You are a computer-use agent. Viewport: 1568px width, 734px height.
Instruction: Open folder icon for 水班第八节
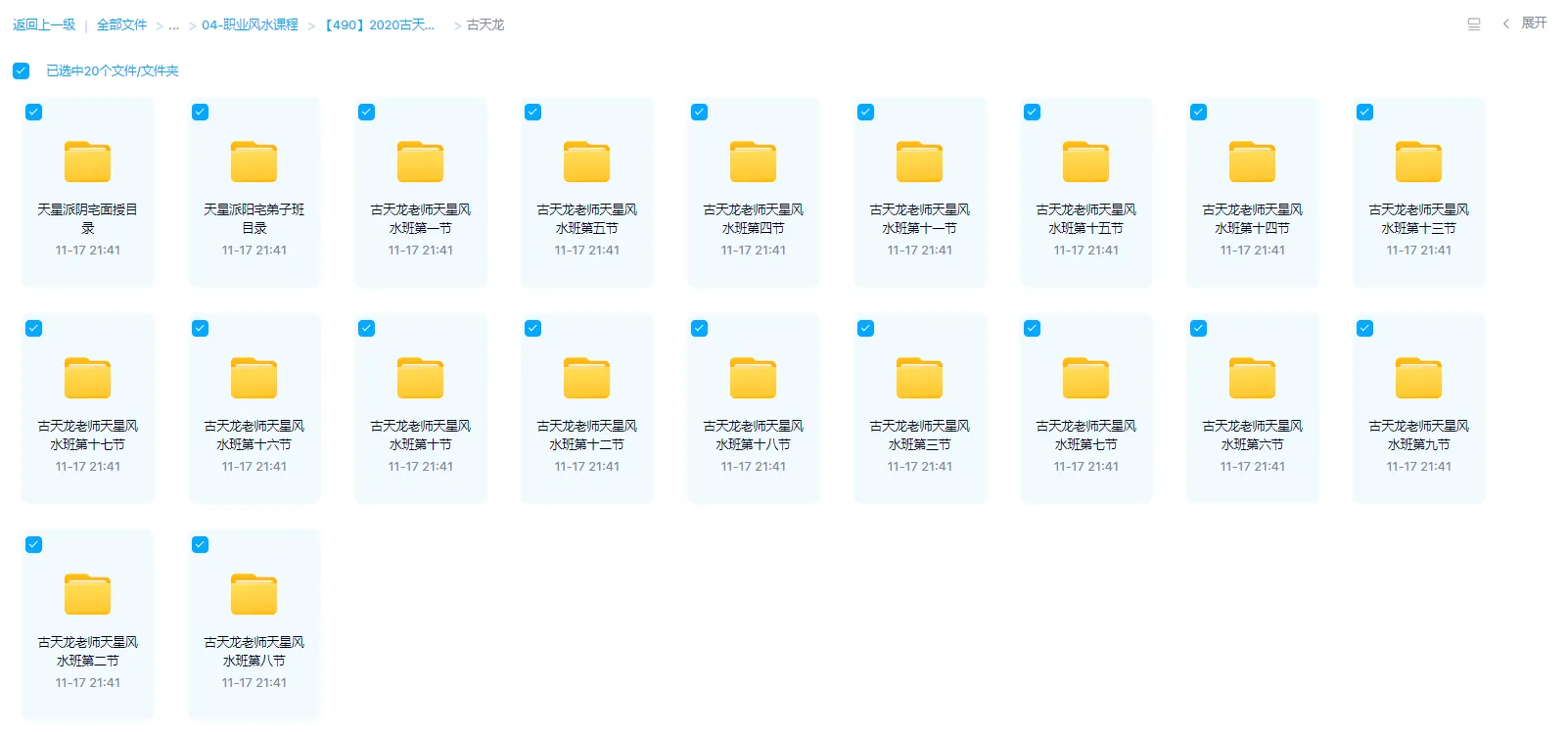tap(254, 594)
